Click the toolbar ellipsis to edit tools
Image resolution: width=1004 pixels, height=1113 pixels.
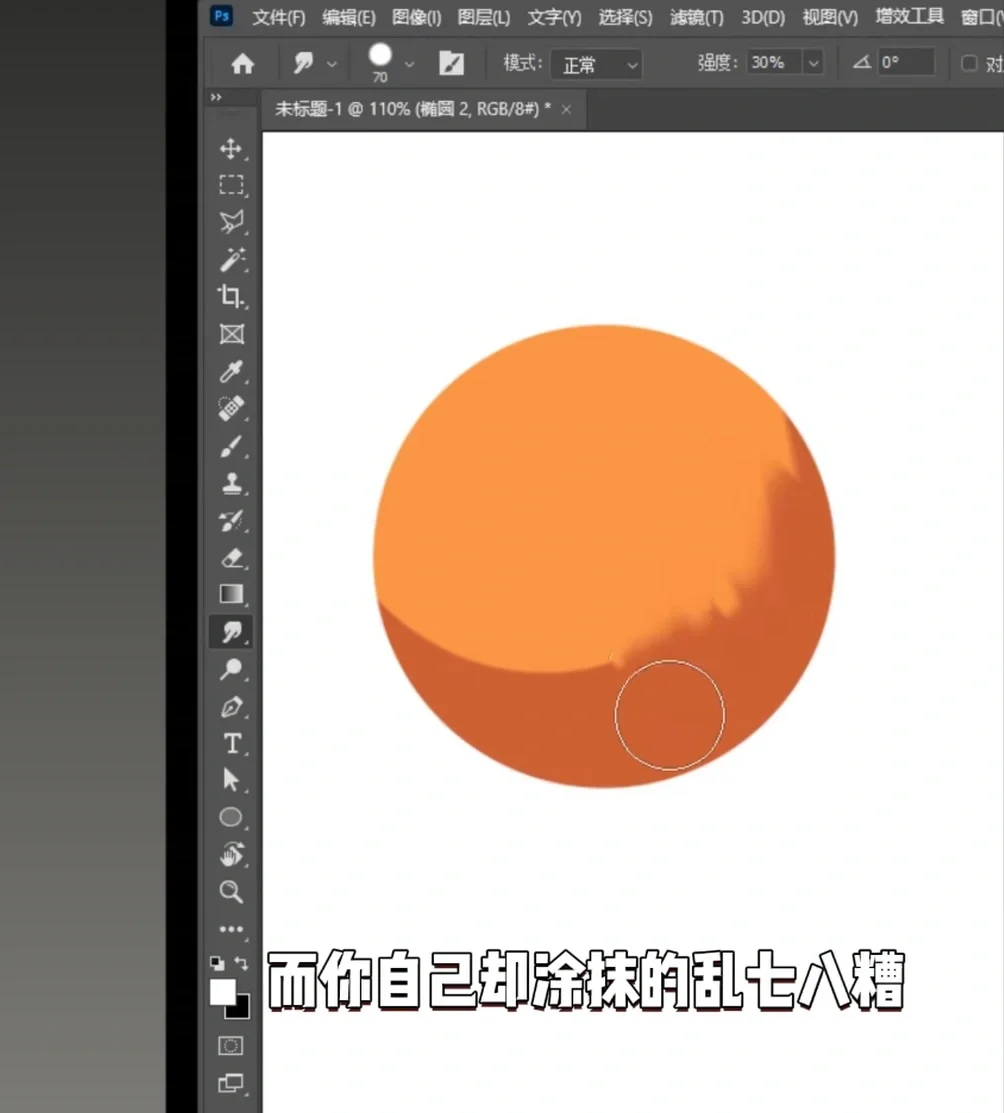coord(231,929)
